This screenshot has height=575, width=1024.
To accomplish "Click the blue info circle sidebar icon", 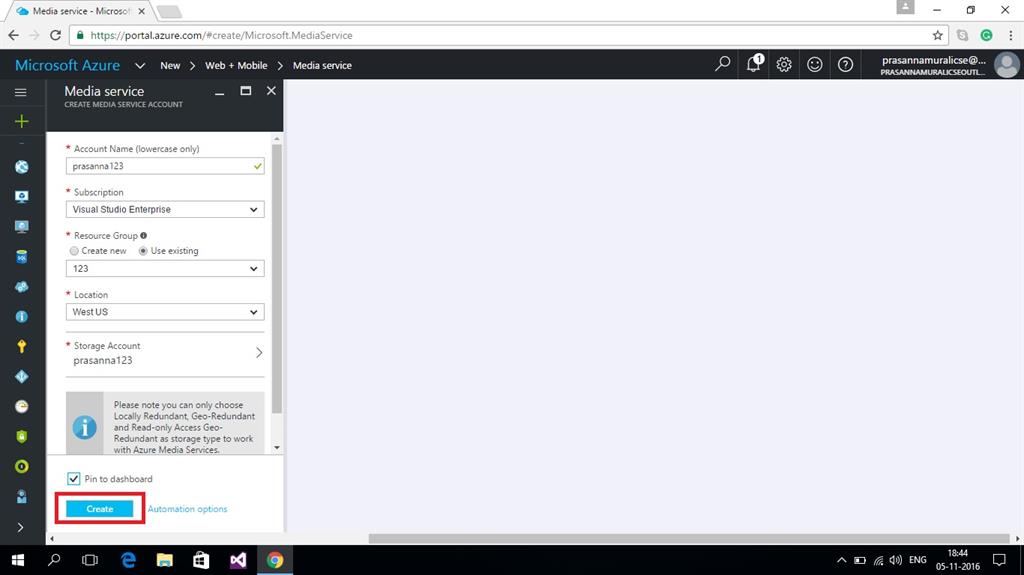I will tap(22, 317).
